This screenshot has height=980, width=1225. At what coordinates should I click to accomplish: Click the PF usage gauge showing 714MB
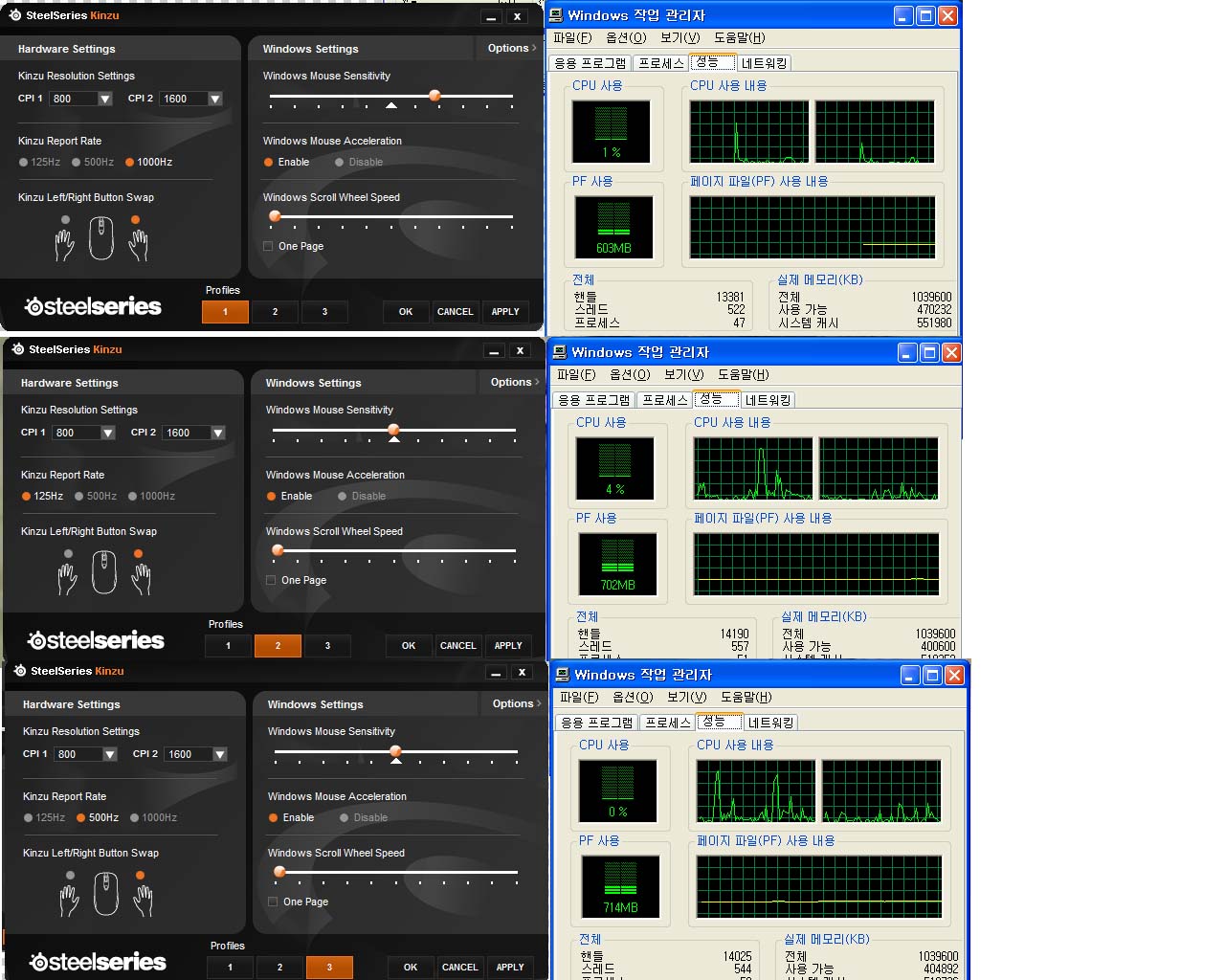pos(620,886)
